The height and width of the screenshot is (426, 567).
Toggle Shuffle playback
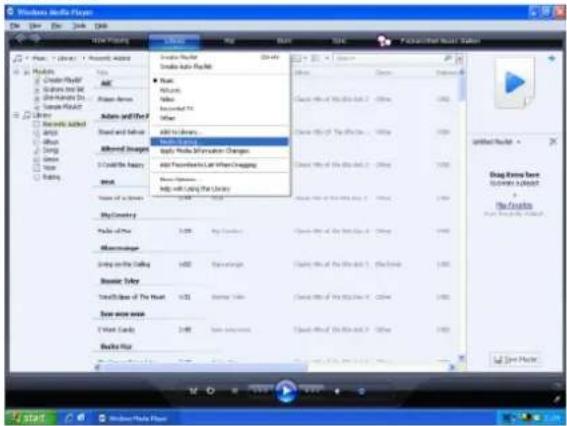[193, 391]
